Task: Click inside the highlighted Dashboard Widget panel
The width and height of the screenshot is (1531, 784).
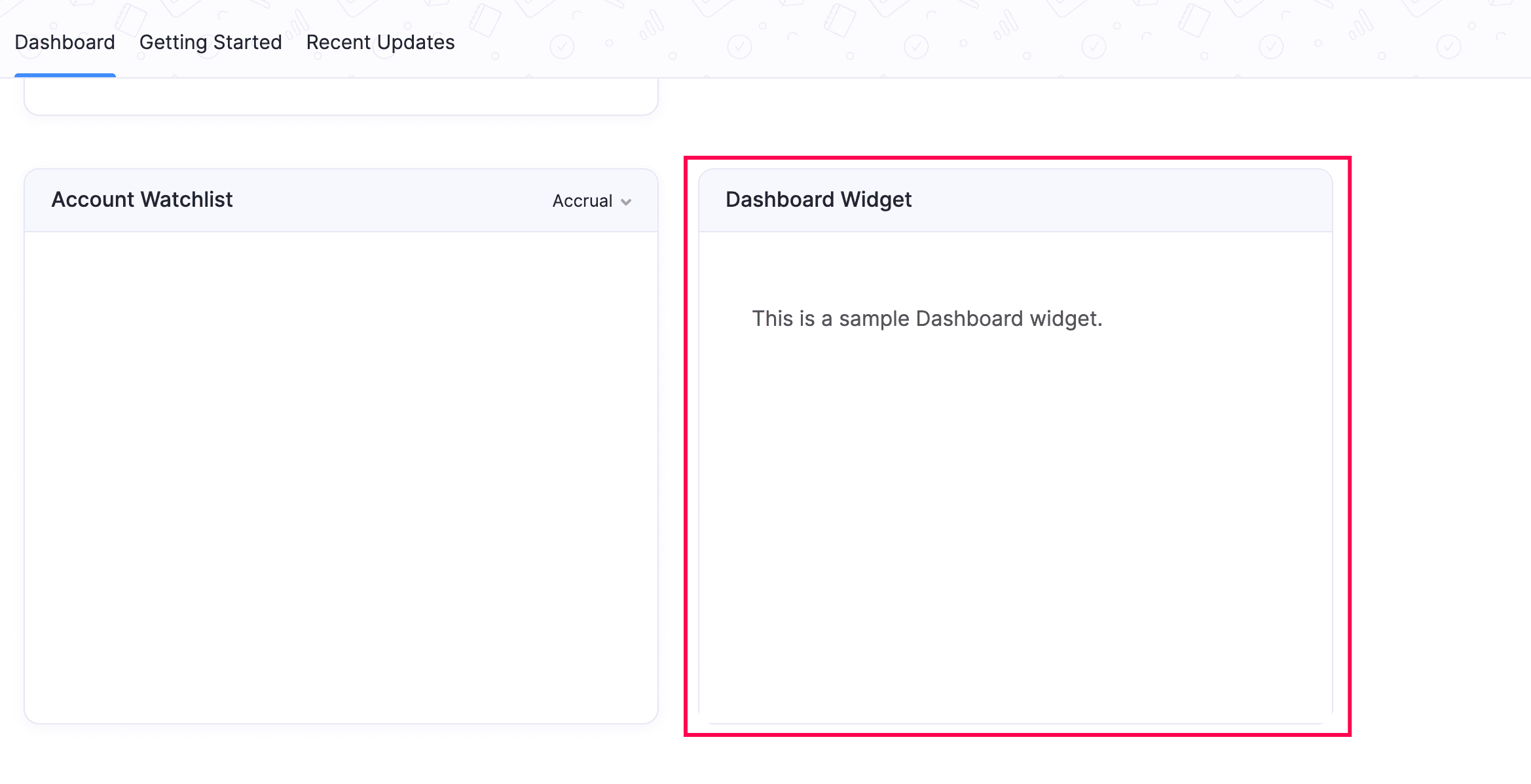Action: coord(1015,458)
